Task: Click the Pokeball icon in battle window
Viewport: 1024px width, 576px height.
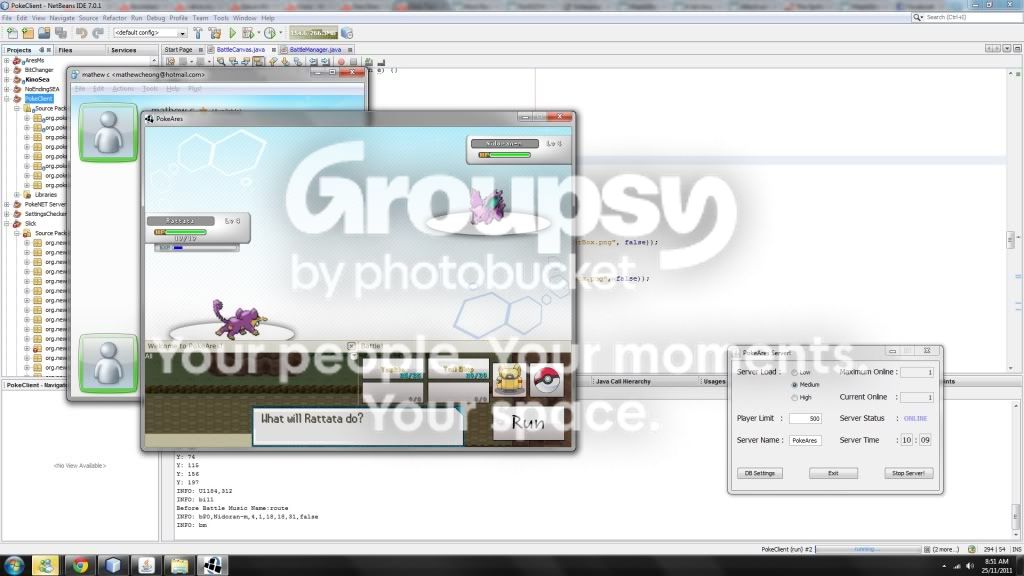Action: coord(547,379)
